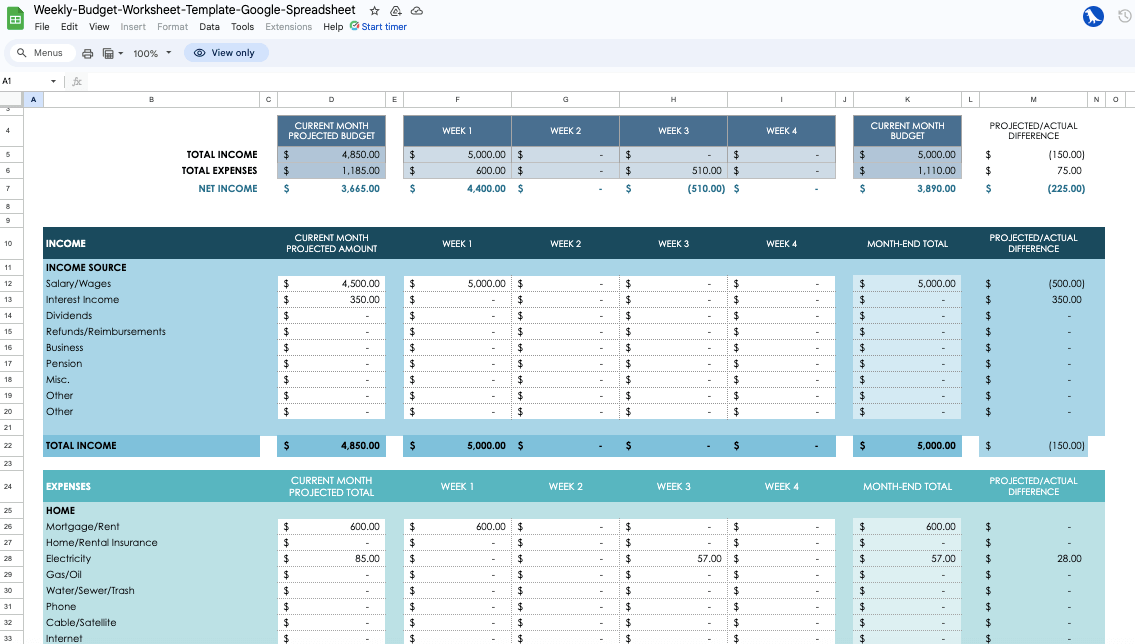The width and height of the screenshot is (1135, 644).
Task: Select Week 3 net income (510.00) cell
Action: click(x=673, y=188)
